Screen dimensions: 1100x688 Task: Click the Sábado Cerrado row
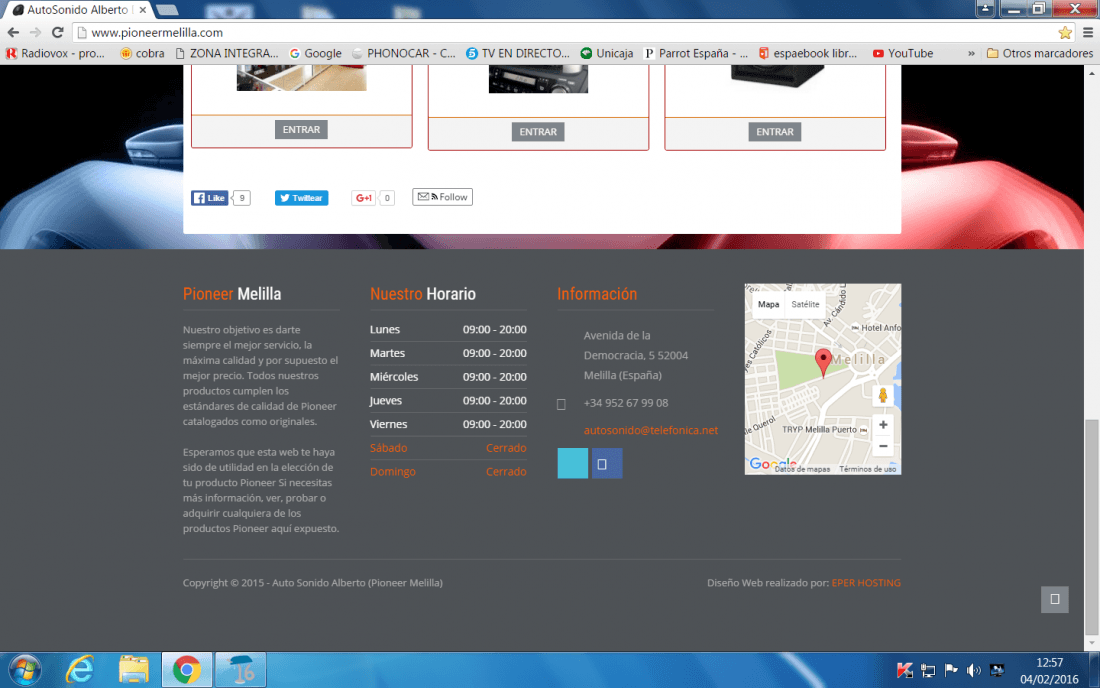(x=448, y=447)
